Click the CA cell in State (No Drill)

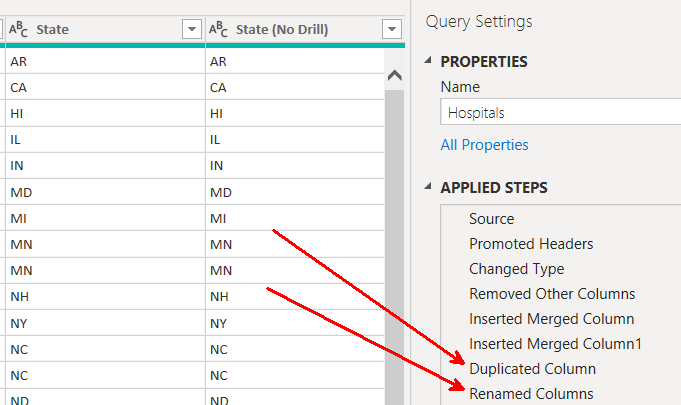(294, 87)
